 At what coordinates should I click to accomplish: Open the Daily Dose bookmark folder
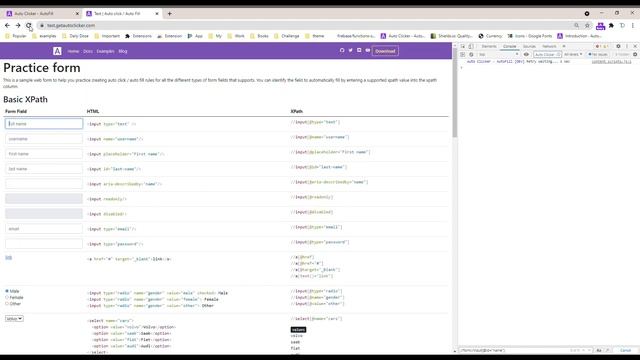coord(76,36)
